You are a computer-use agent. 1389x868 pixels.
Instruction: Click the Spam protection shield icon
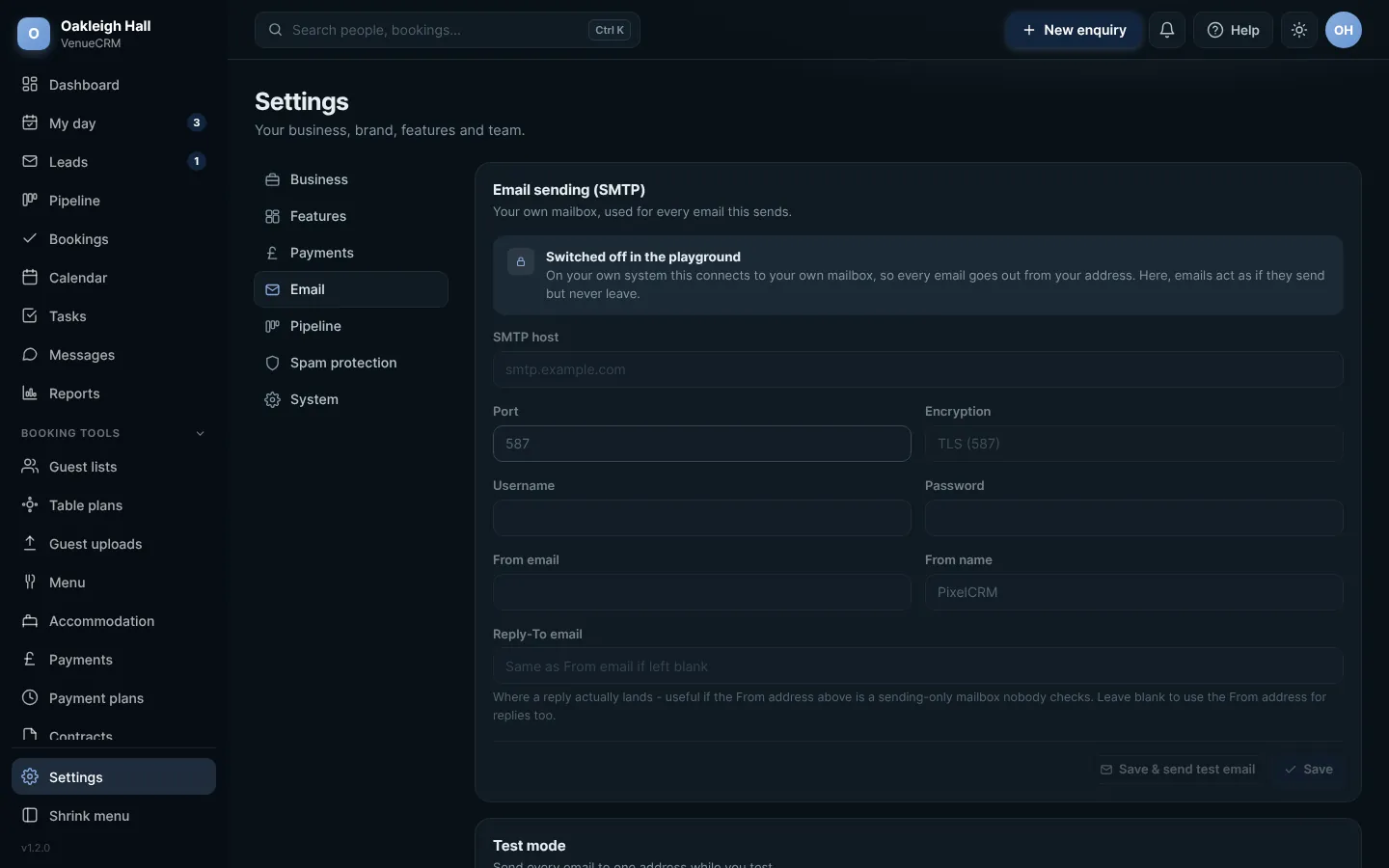point(272,364)
